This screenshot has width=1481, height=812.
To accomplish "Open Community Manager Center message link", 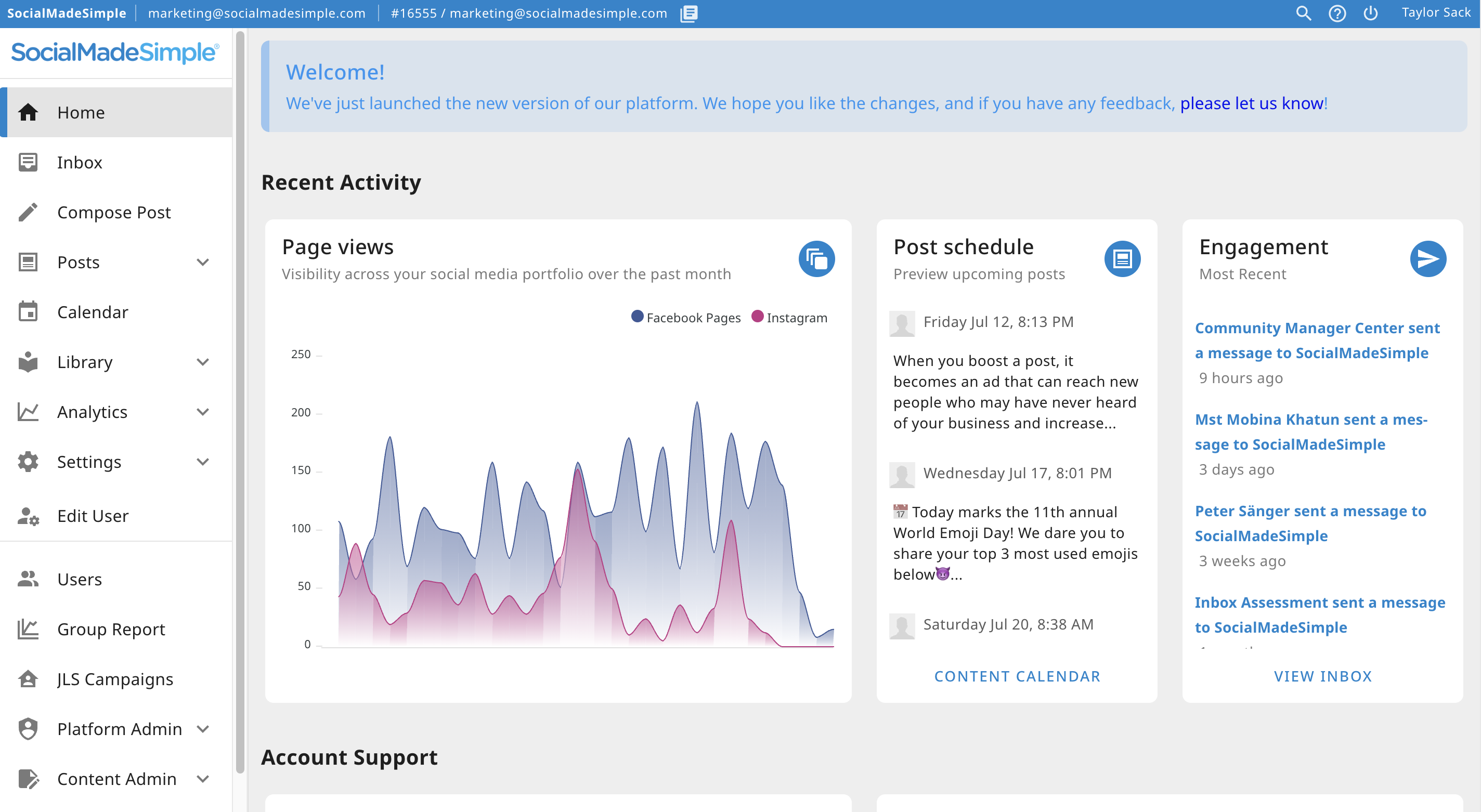I will [x=1317, y=340].
